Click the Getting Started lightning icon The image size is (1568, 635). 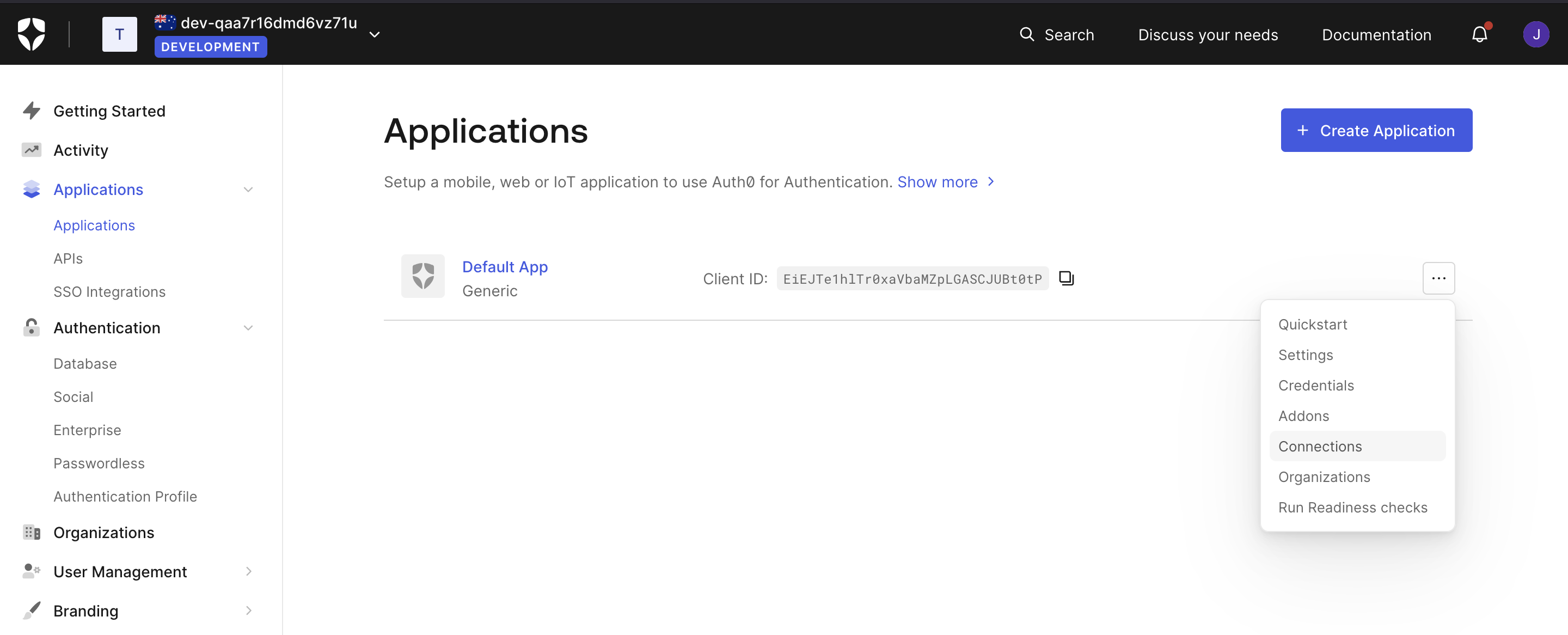(32, 111)
